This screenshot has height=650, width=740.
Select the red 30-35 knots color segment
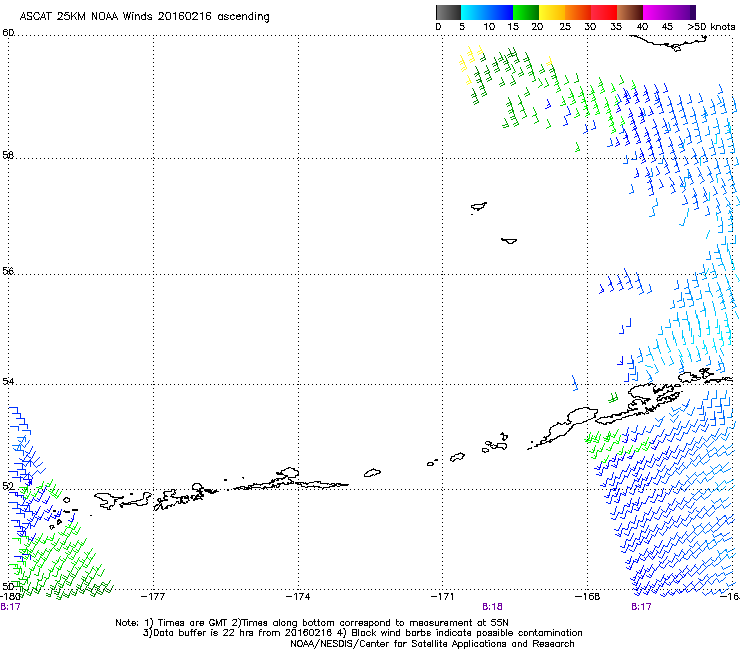point(604,12)
